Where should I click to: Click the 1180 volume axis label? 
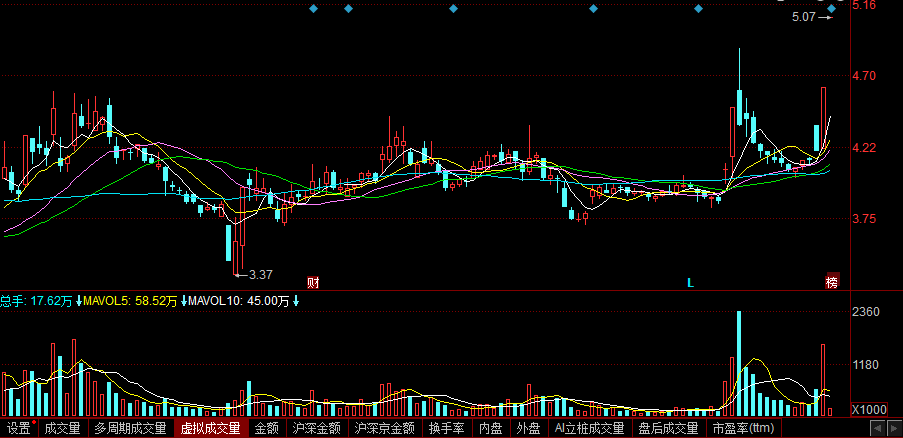tap(866, 365)
